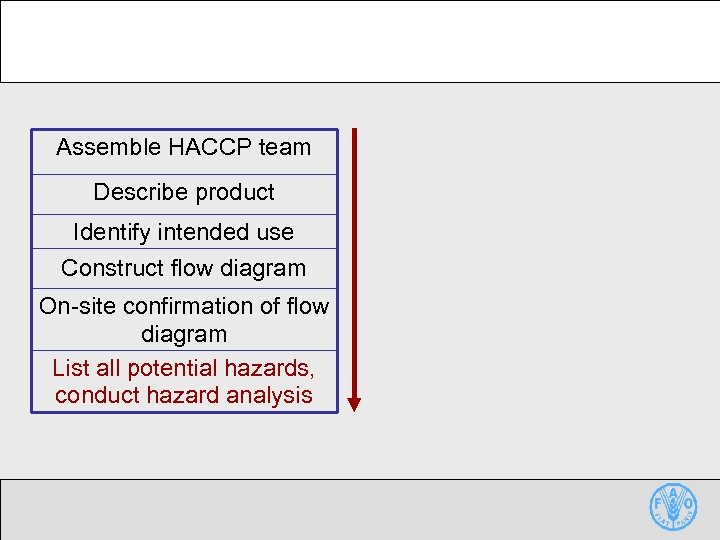Click the empty white title box
This screenshot has width=720, height=540.
tap(360, 41)
